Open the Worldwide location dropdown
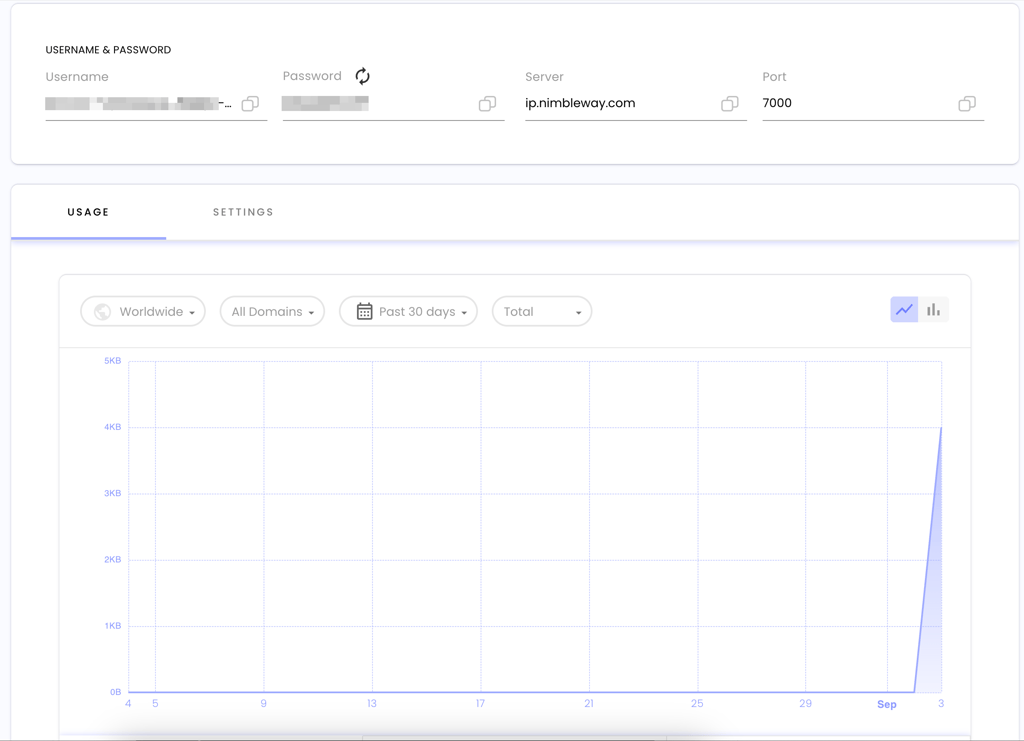Image resolution: width=1024 pixels, height=741 pixels. click(143, 311)
